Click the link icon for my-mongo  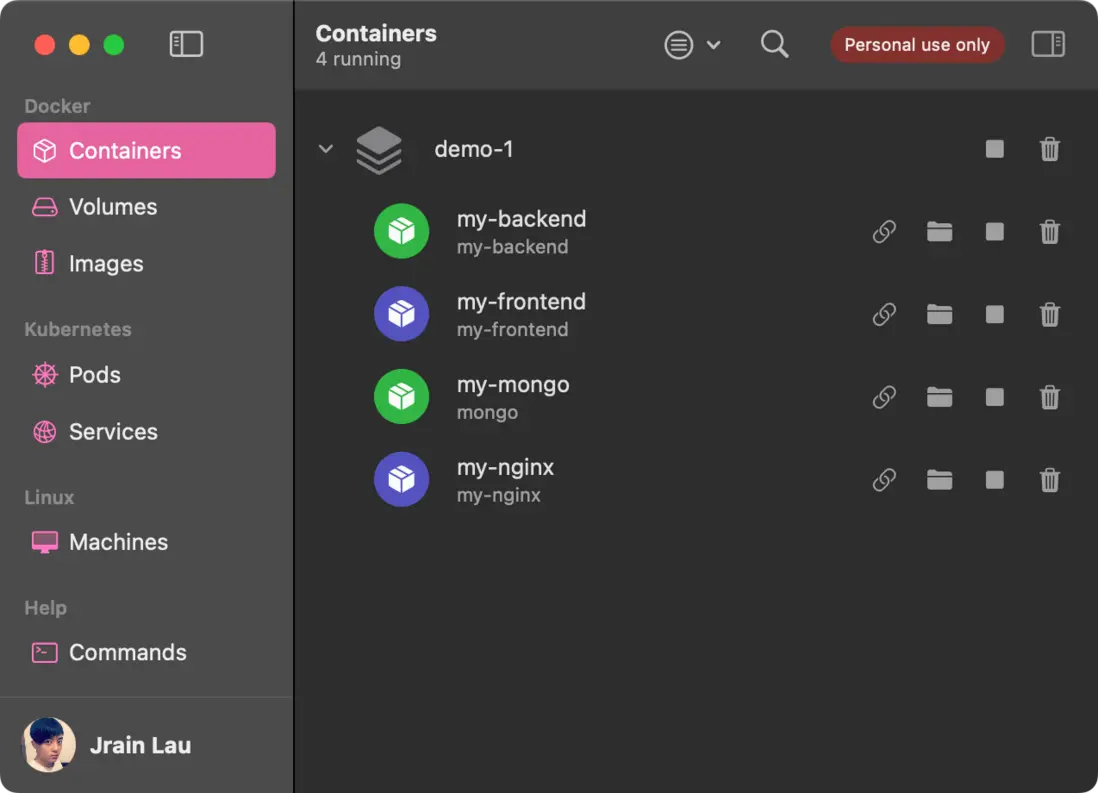(884, 398)
